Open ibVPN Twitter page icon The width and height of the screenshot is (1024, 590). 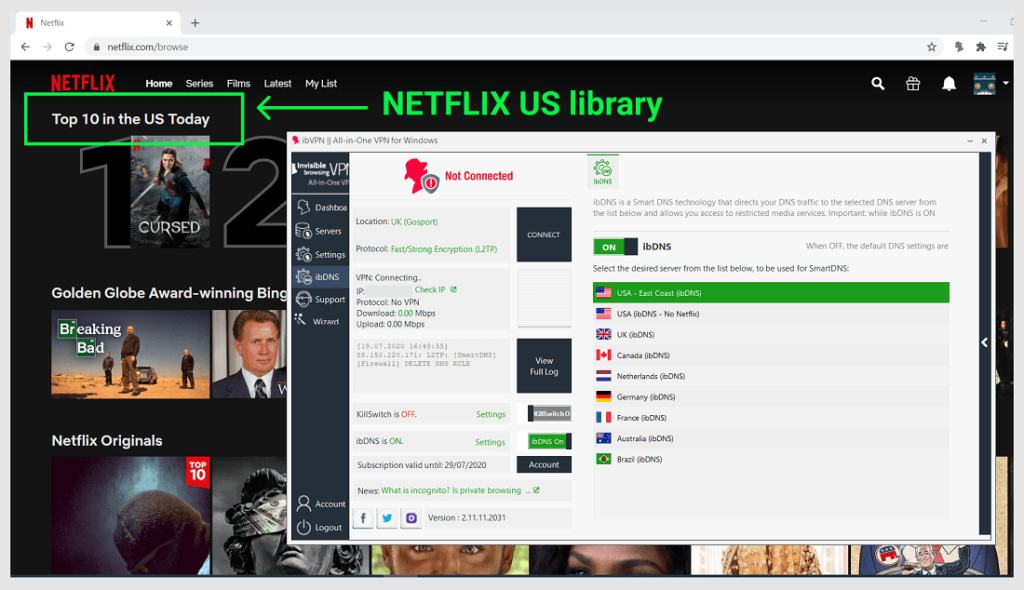pyautogui.click(x=387, y=518)
